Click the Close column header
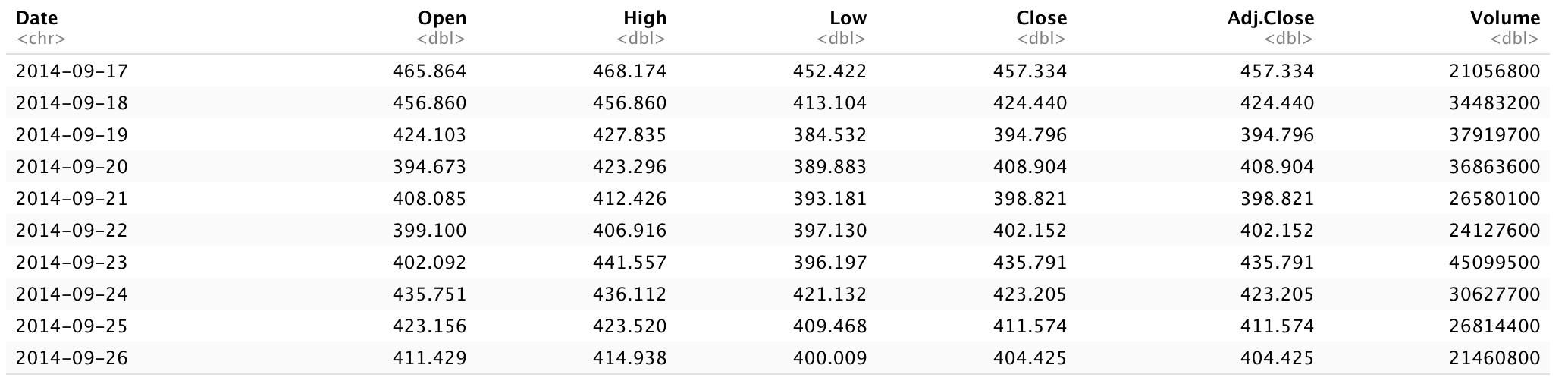Image resolution: width=1568 pixels, height=384 pixels. (1042, 18)
